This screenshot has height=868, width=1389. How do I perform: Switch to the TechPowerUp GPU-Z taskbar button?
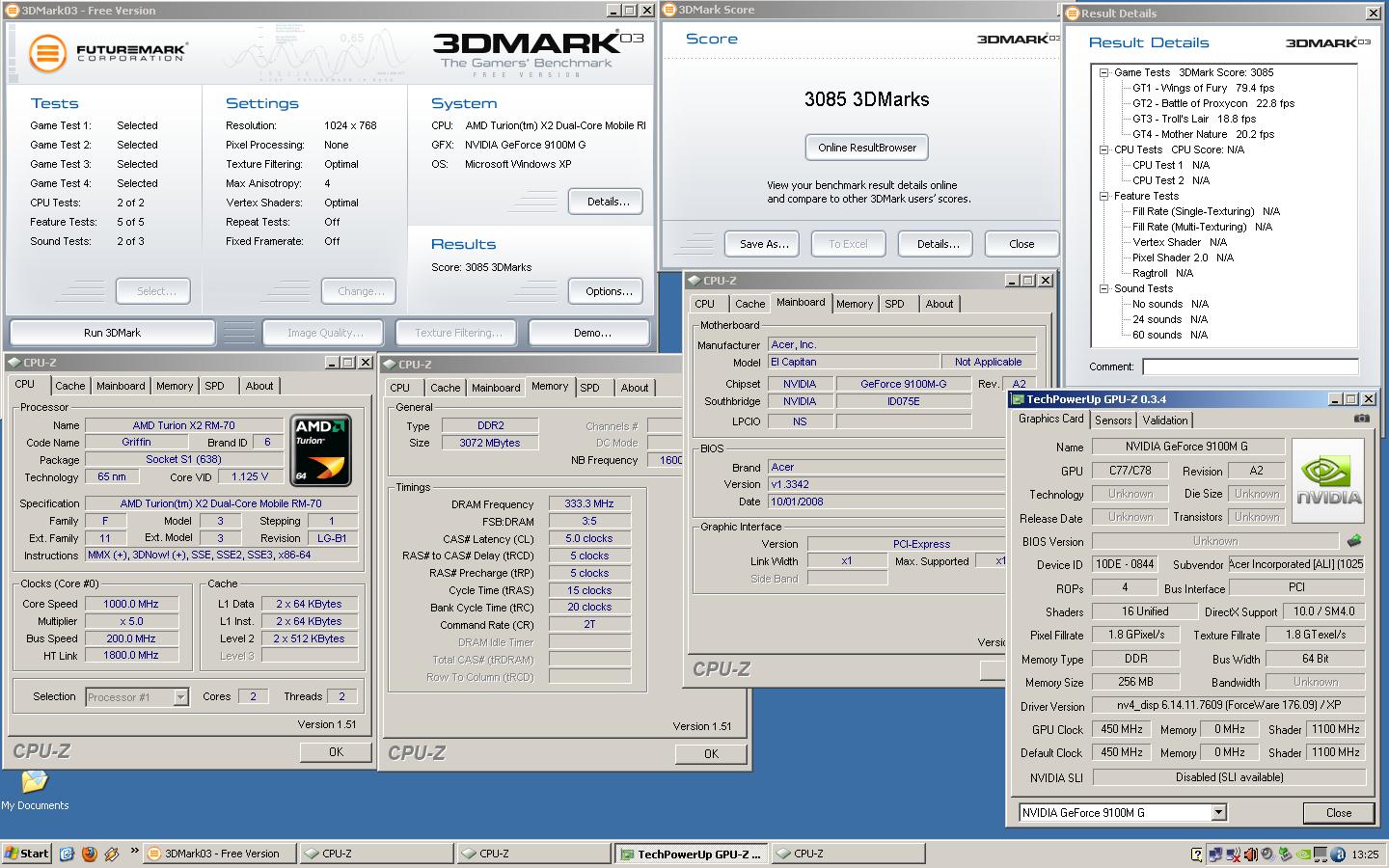click(x=692, y=854)
